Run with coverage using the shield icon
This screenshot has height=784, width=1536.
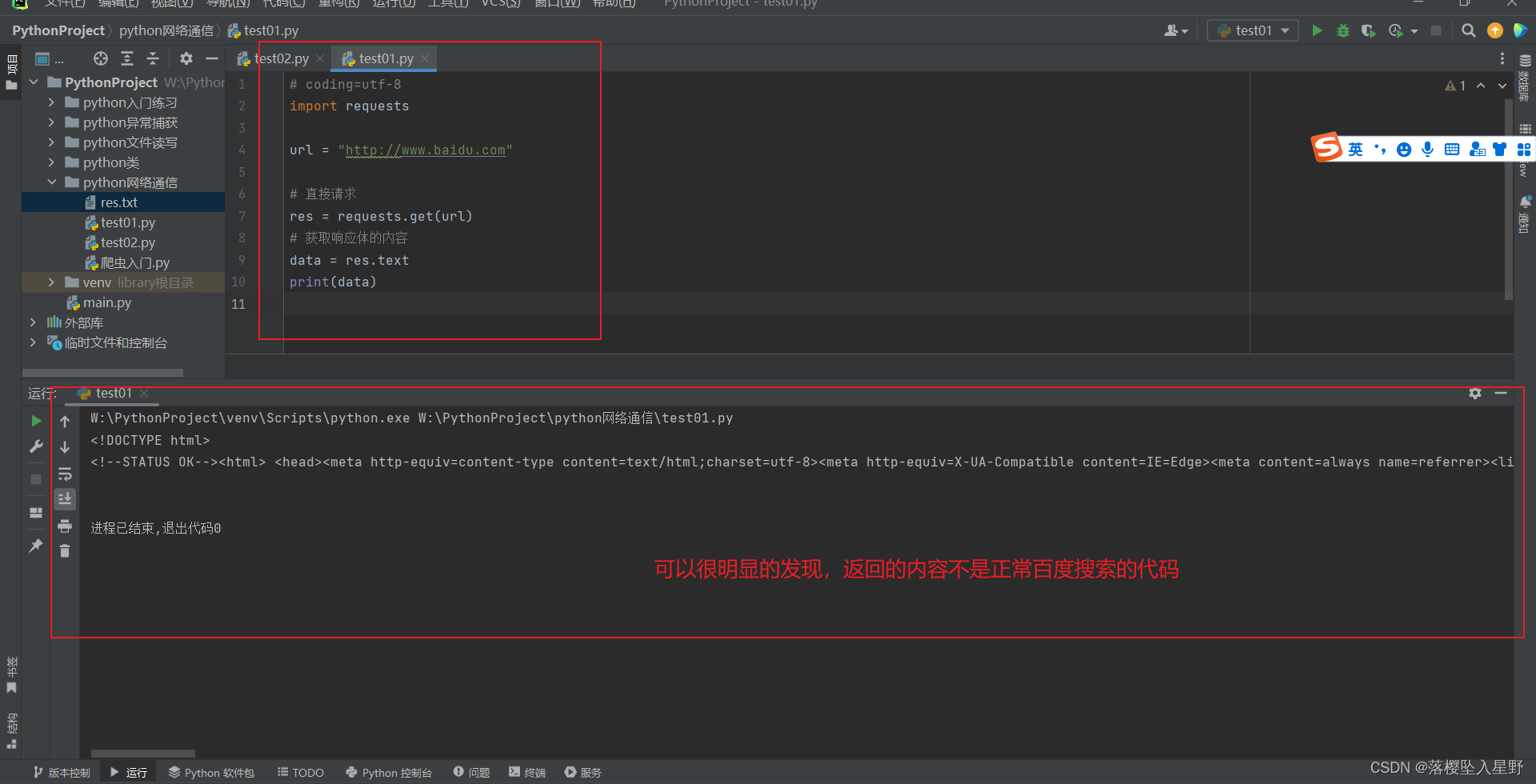pyautogui.click(x=1369, y=30)
